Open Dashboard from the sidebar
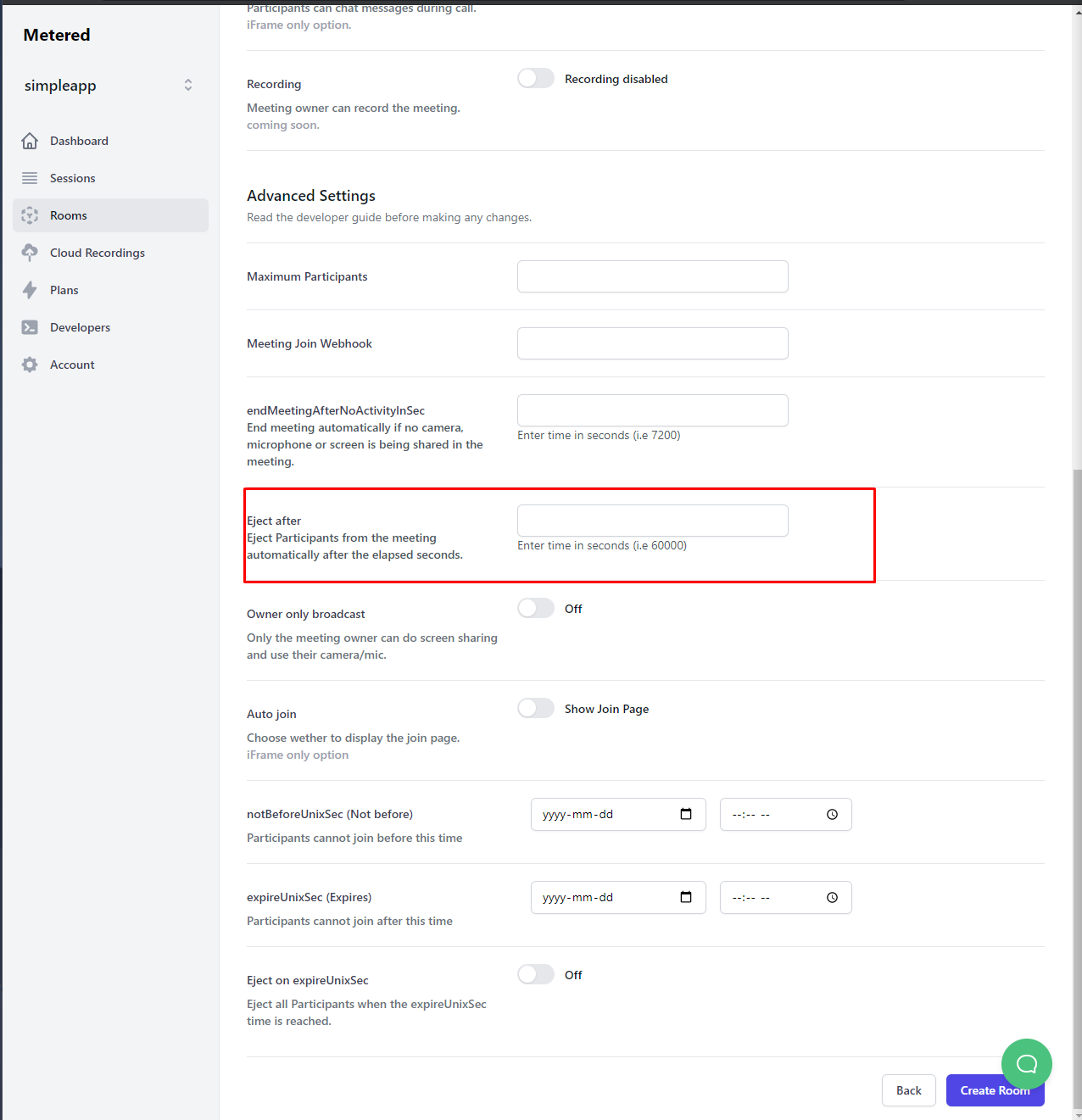Screen dimensions: 1082x1120 110,141
